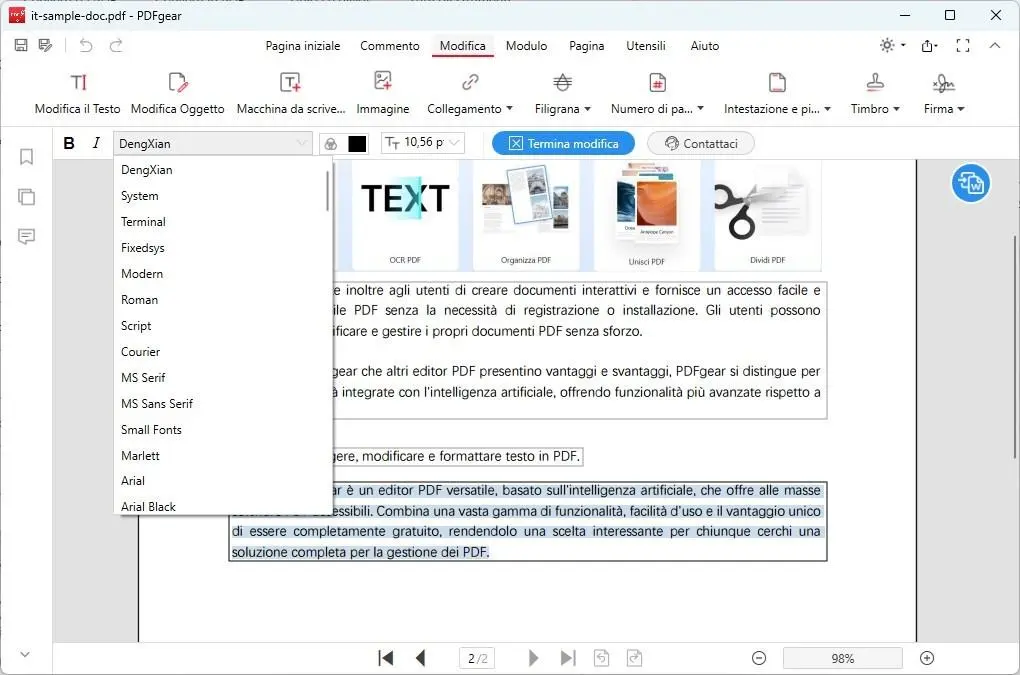Click the share export icon
The width and height of the screenshot is (1020, 675).
tap(929, 46)
